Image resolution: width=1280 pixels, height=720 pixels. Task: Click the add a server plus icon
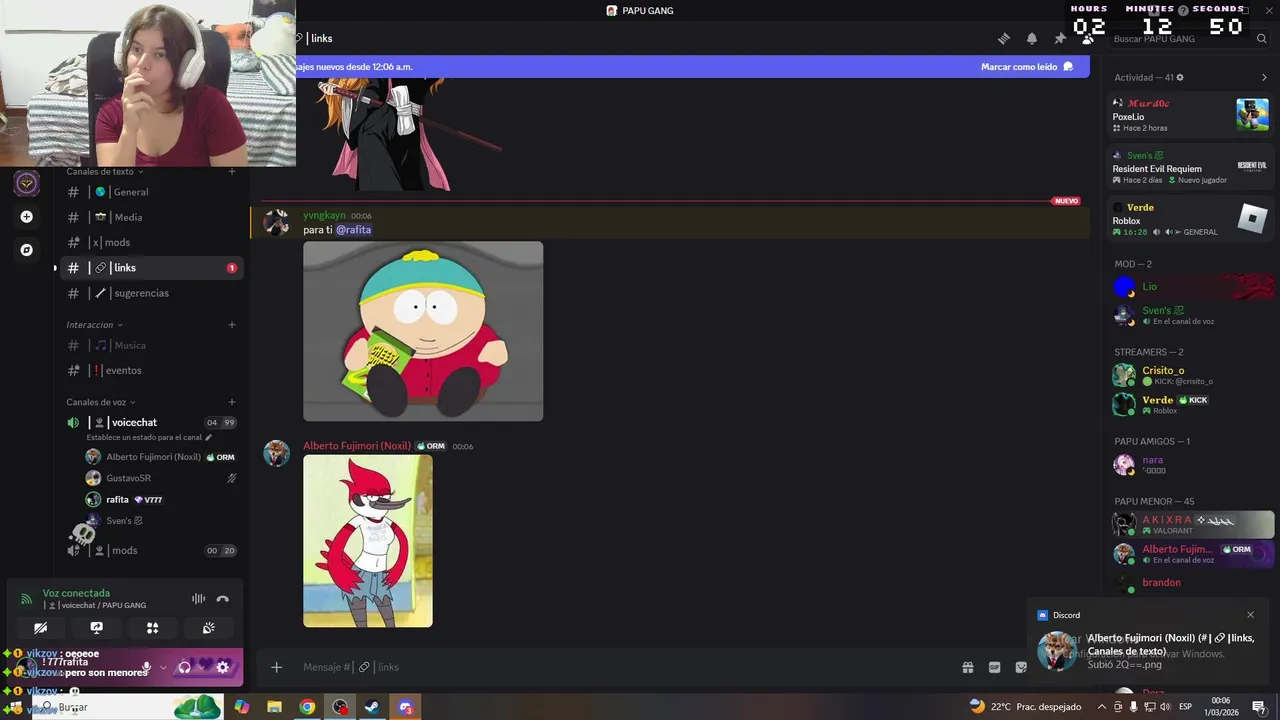(x=27, y=216)
